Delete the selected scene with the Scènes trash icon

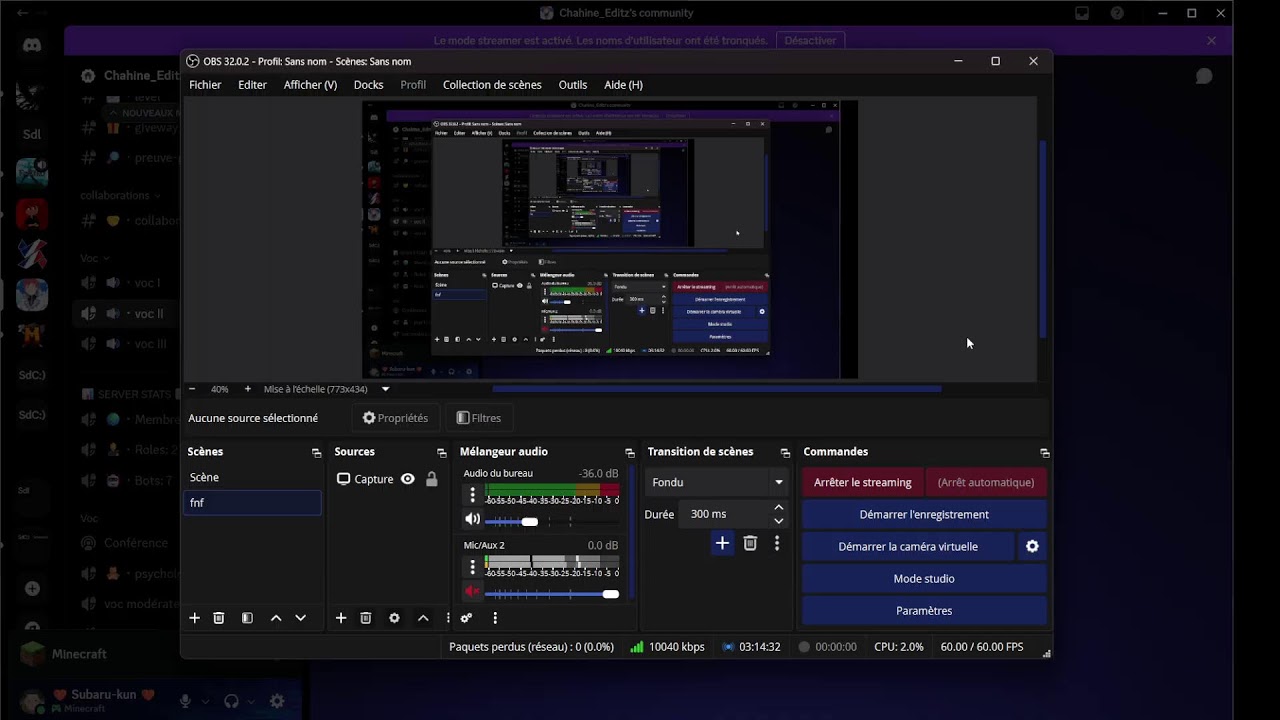219,618
